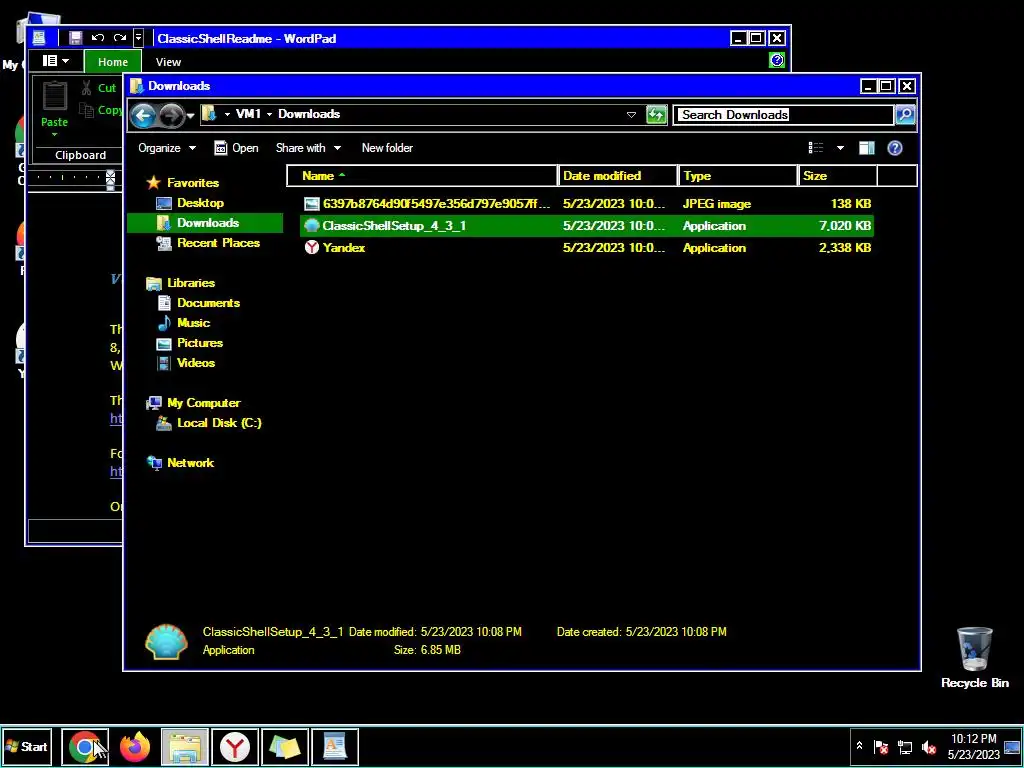This screenshot has width=1024, height=768.
Task: Open Documents library
Action: 208,303
